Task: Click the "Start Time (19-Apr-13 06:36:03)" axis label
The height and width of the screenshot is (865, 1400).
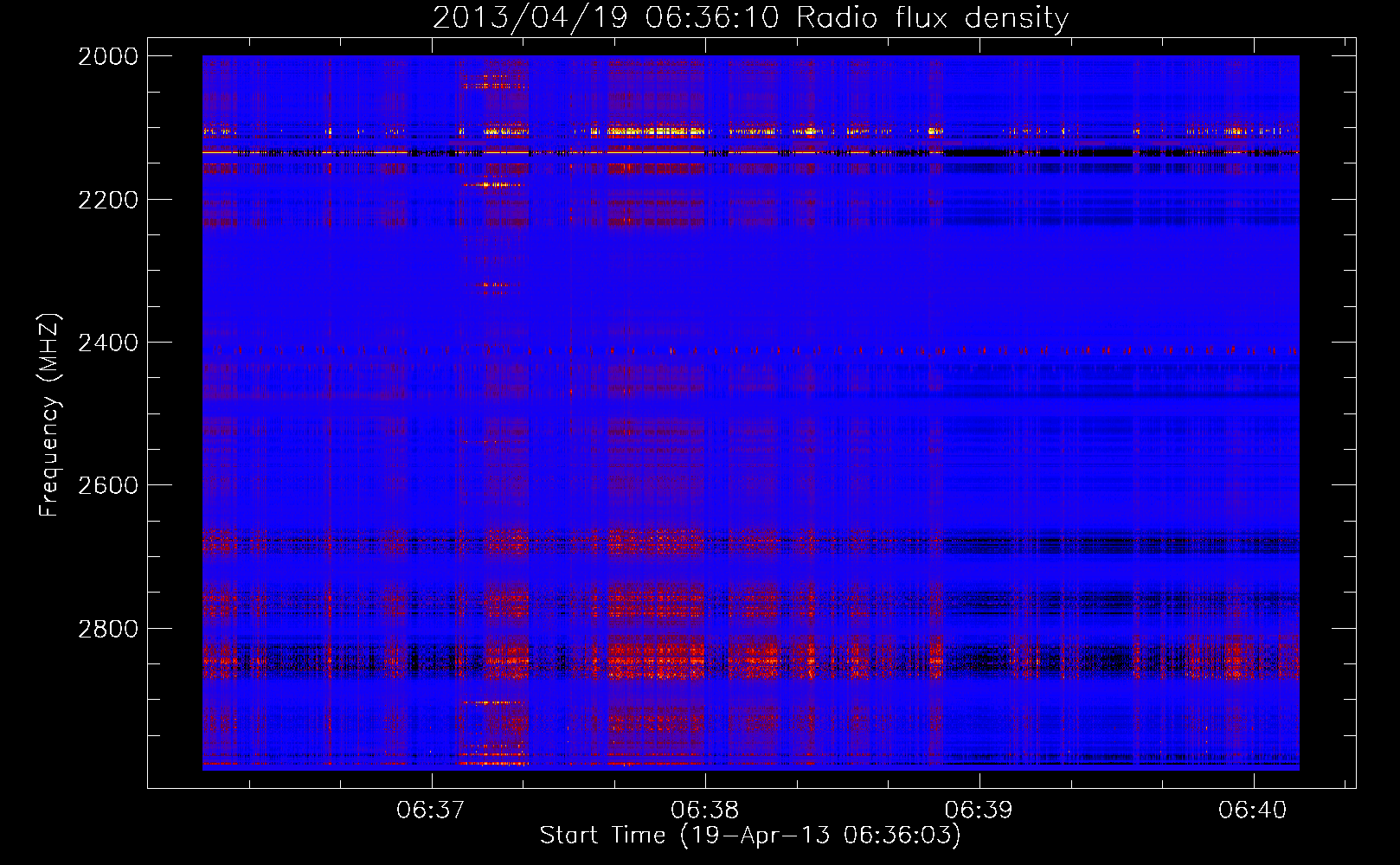Action: (750, 836)
